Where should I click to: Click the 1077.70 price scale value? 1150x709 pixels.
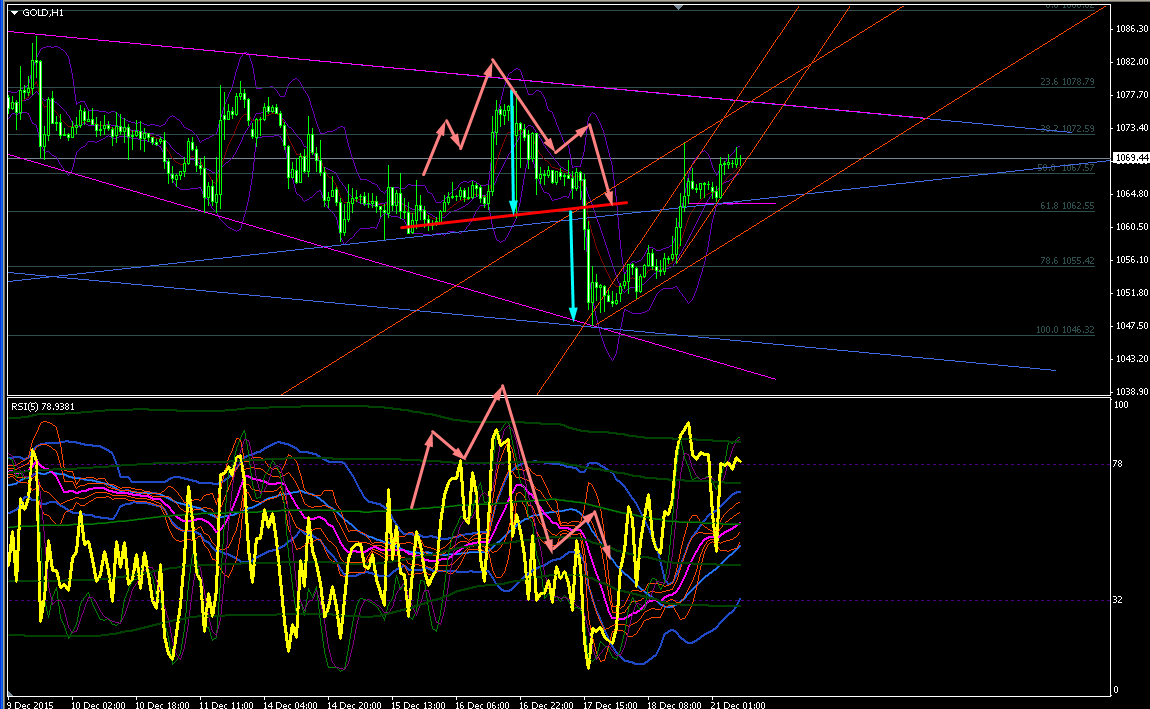point(1132,95)
